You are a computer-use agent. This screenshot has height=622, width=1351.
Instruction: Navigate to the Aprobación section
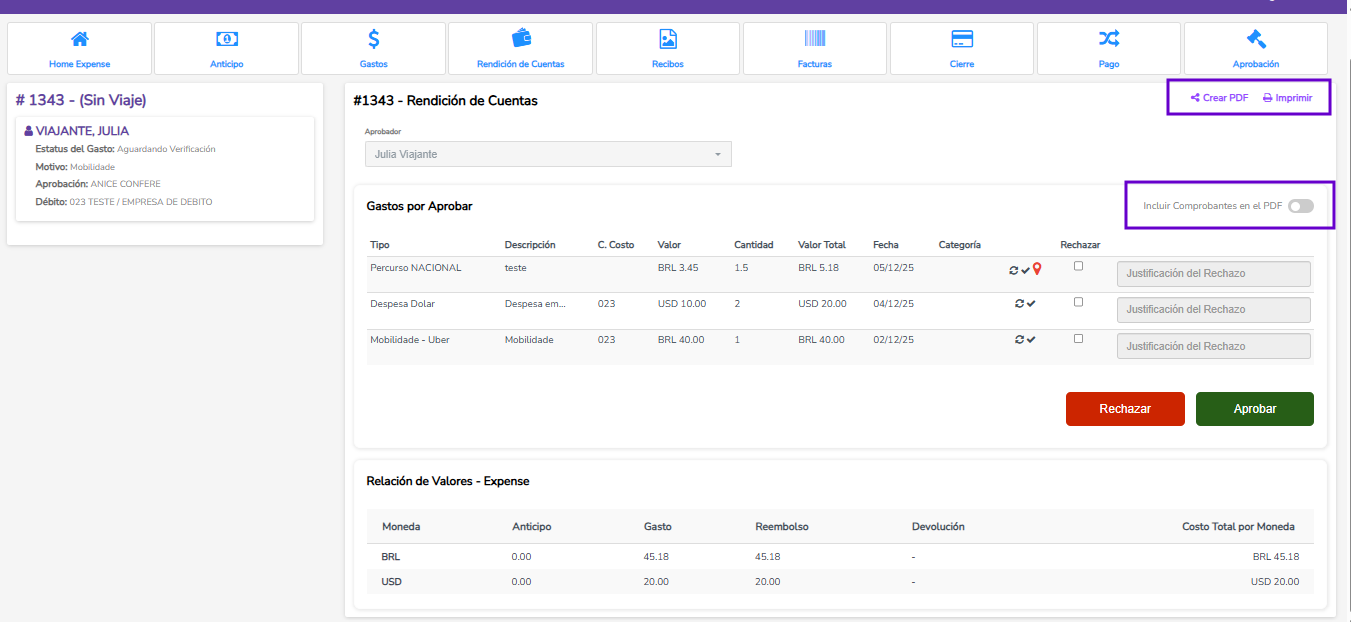(1256, 48)
